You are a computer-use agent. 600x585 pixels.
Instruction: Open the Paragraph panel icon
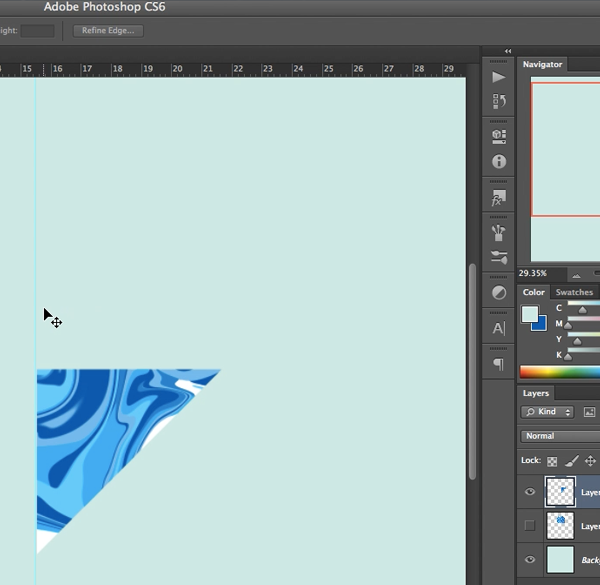point(499,364)
